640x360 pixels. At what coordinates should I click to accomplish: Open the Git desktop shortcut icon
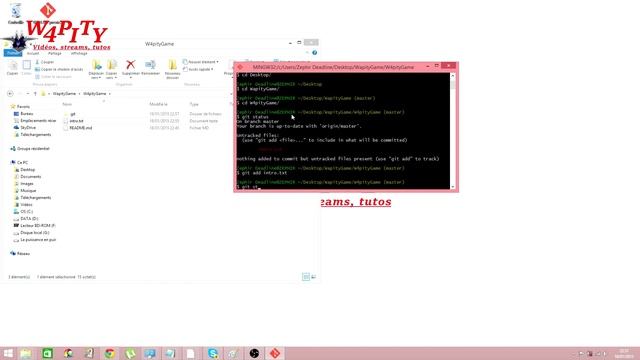click(x=47, y=10)
